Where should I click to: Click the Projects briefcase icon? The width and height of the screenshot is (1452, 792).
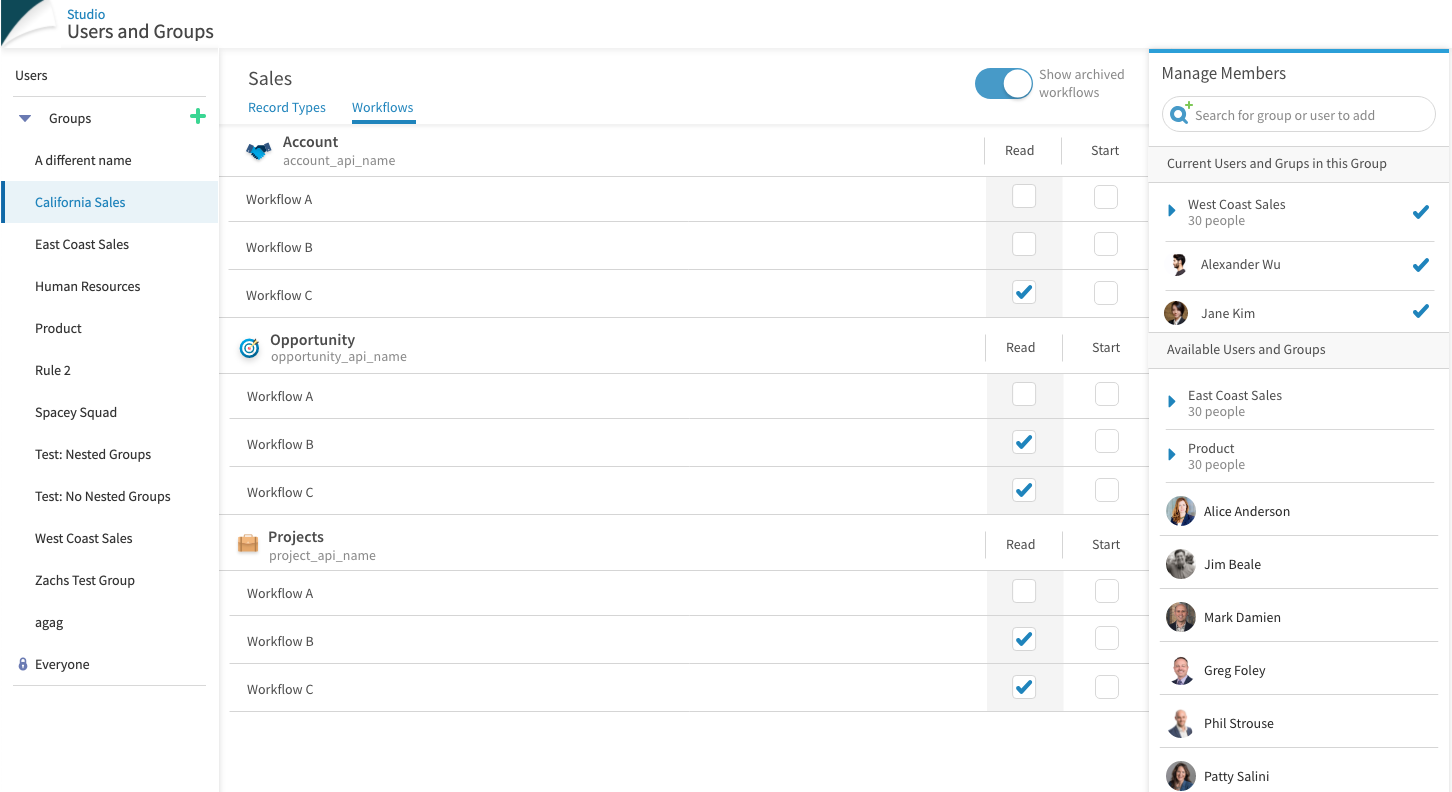(247, 544)
